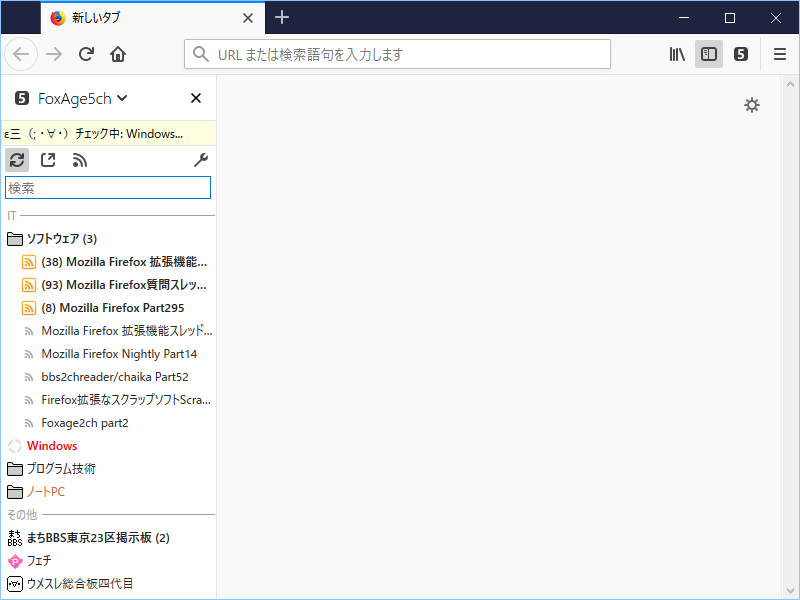This screenshot has width=800, height=600.
Task: Maximize the Firefox window
Action: coord(730,18)
